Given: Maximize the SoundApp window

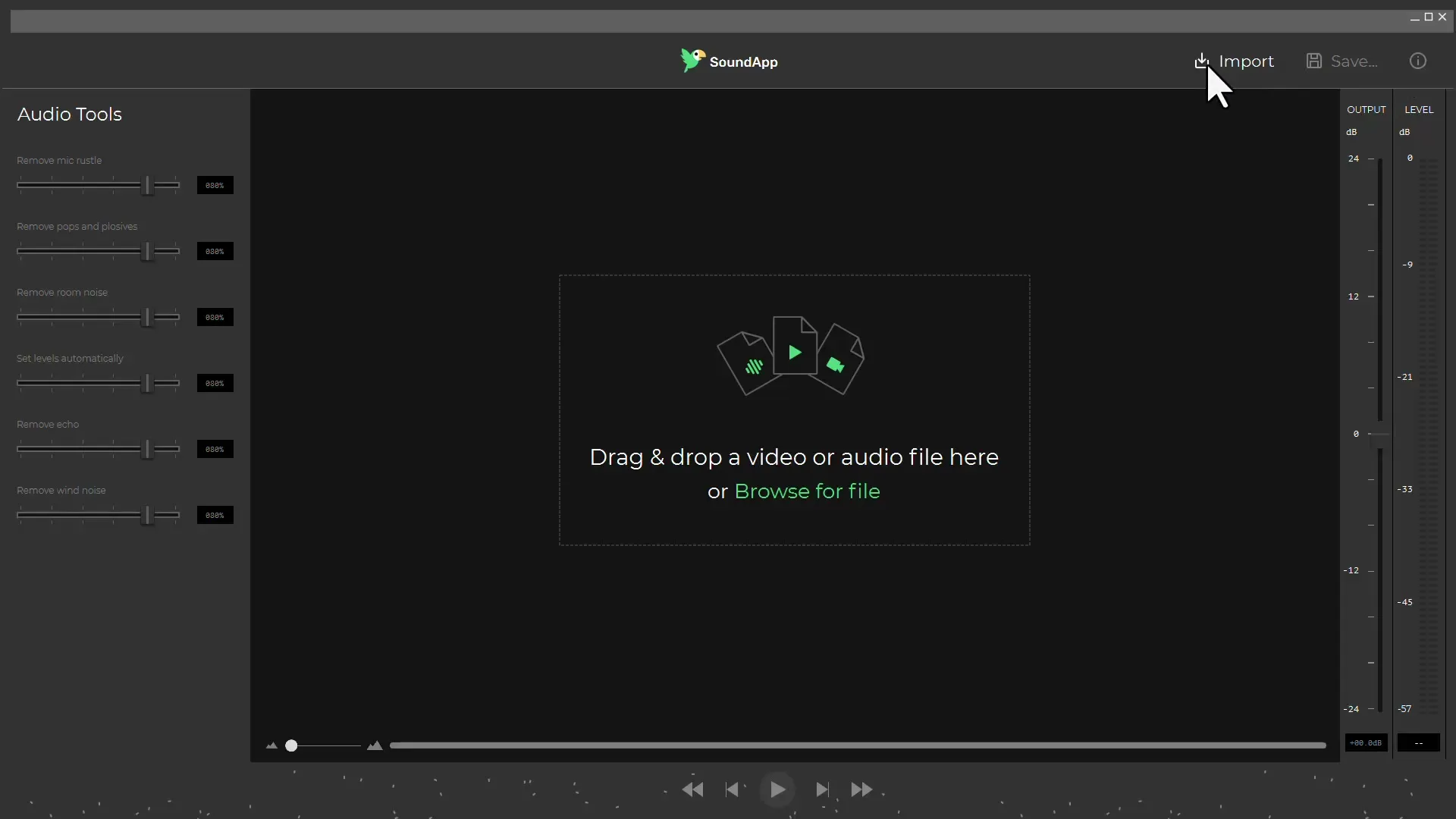Looking at the screenshot, I should (x=1429, y=17).
